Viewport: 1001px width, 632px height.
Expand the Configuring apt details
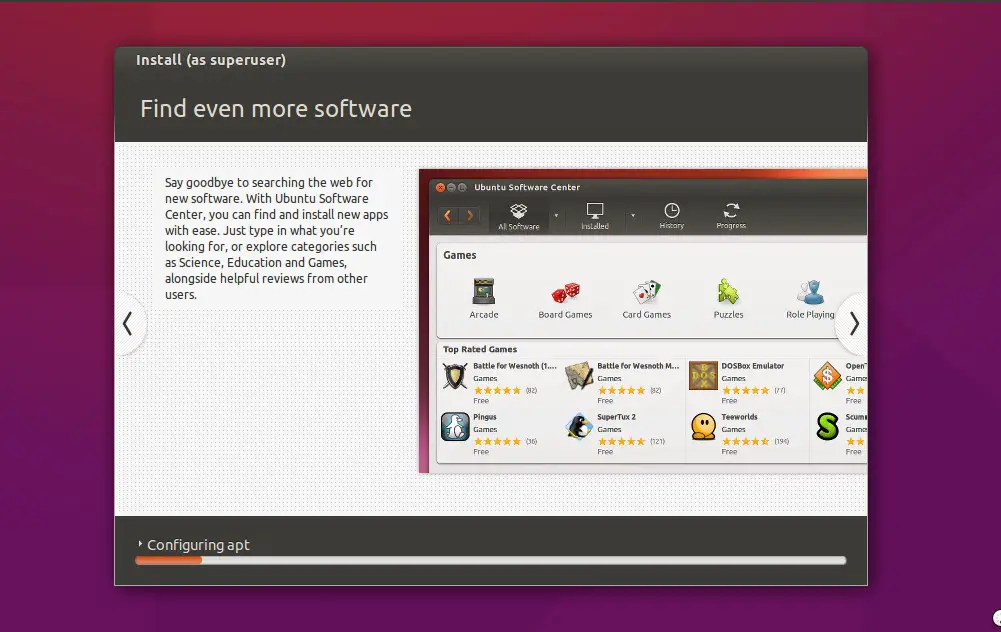[140, 544]
